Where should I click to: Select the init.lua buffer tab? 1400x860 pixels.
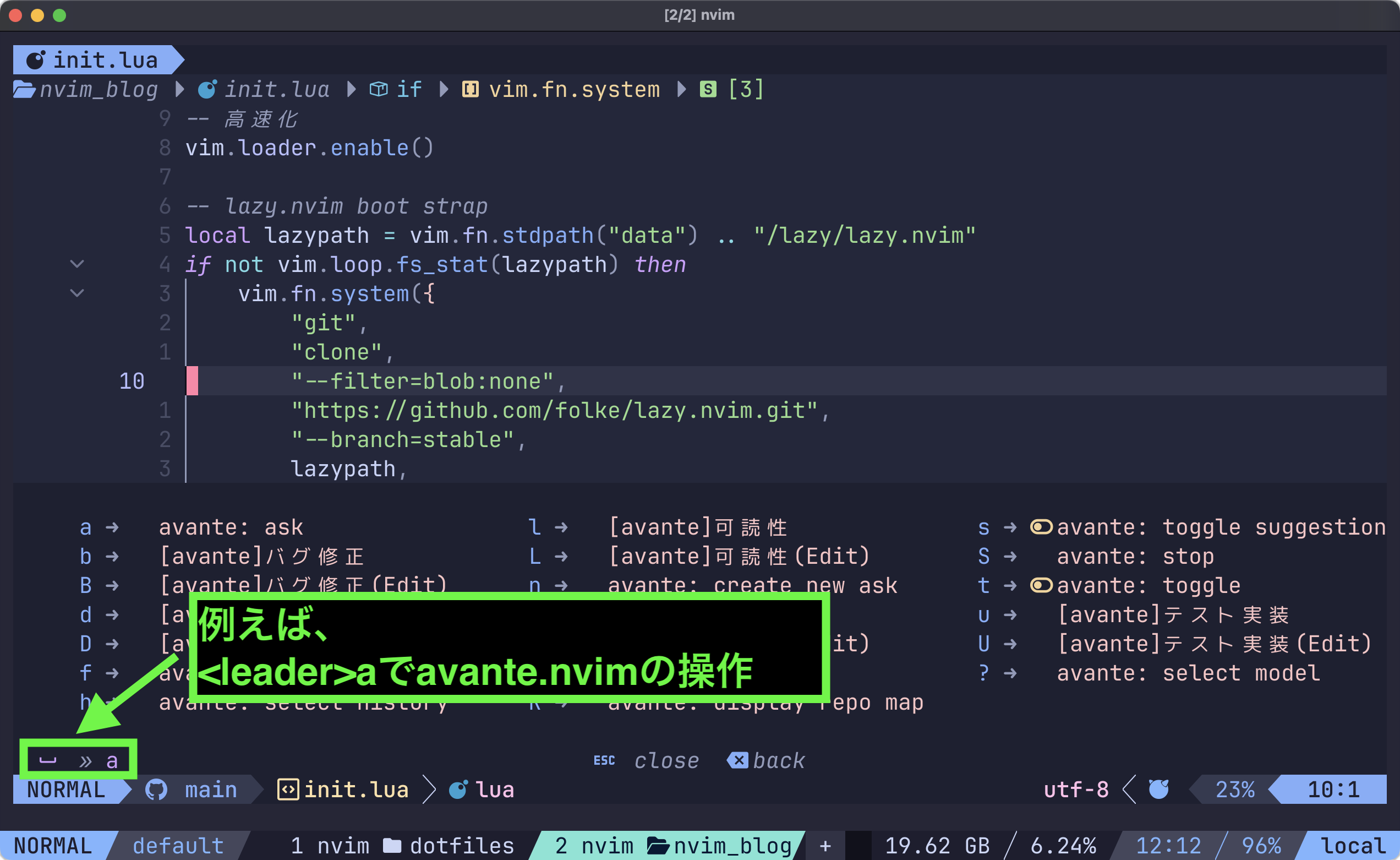point(98,59)
